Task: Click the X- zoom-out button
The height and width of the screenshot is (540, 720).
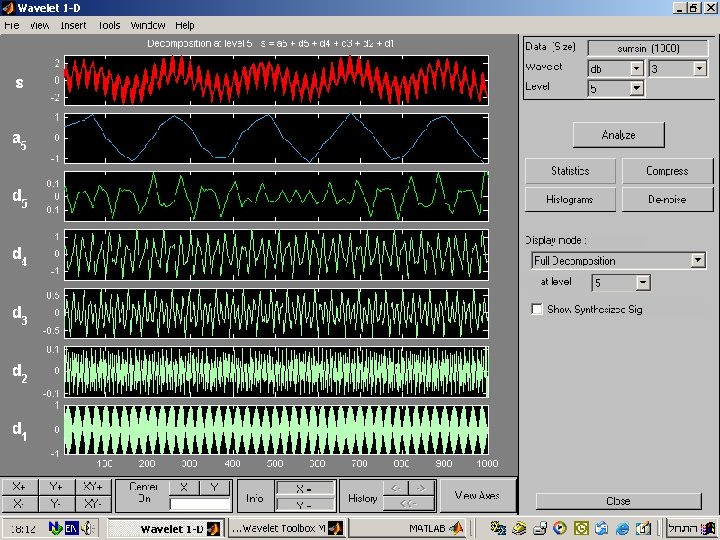Action: click(x=20, y=504)
